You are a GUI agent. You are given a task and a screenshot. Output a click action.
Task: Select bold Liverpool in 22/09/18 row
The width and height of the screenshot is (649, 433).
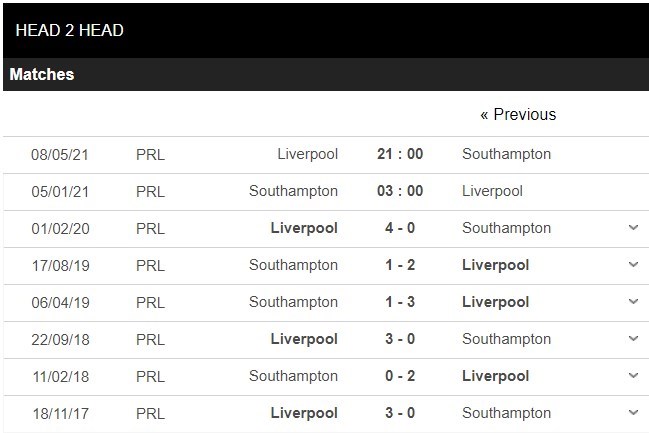pyautogui.click(x=304, y=339)
